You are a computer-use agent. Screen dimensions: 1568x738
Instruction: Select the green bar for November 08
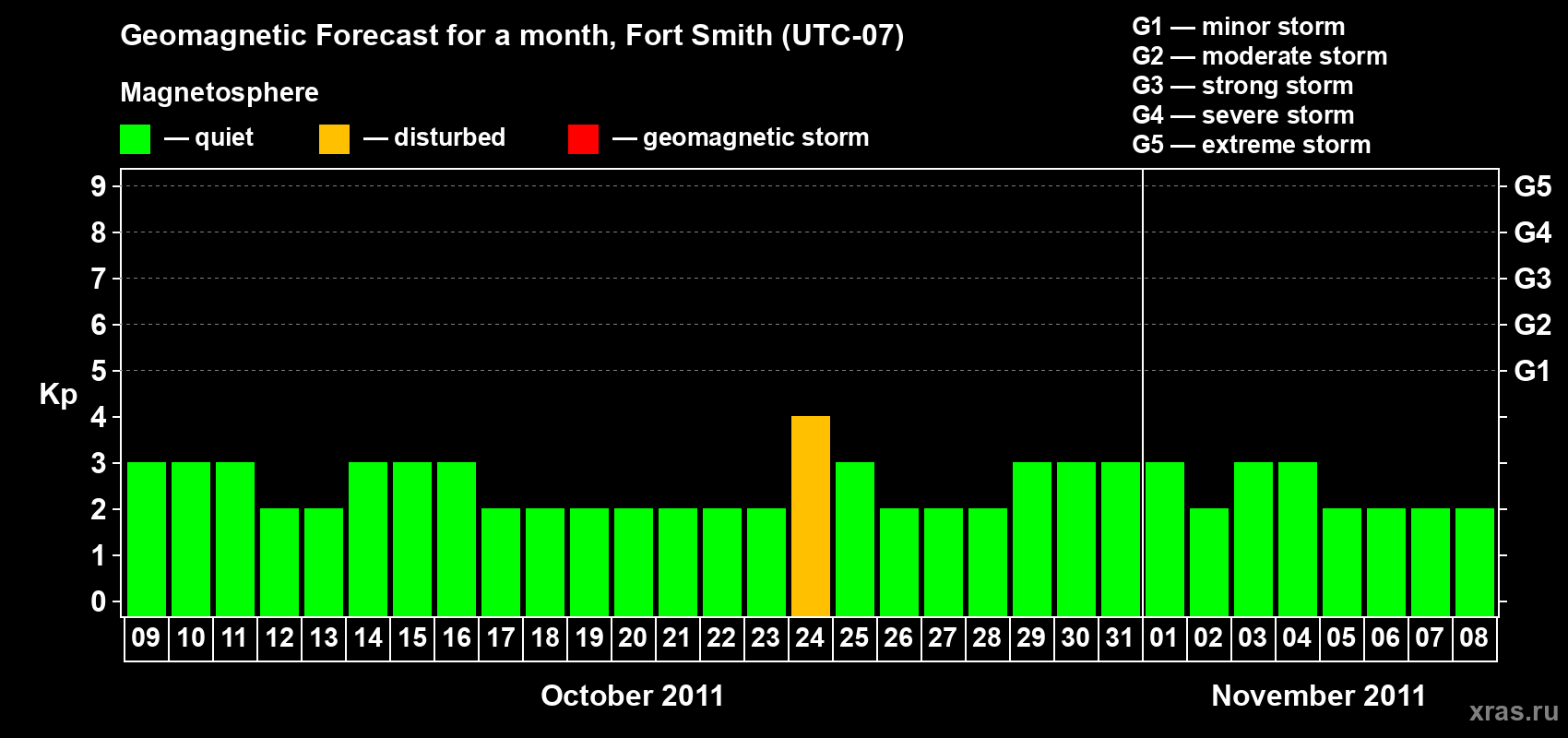[x=1475, y=562]
